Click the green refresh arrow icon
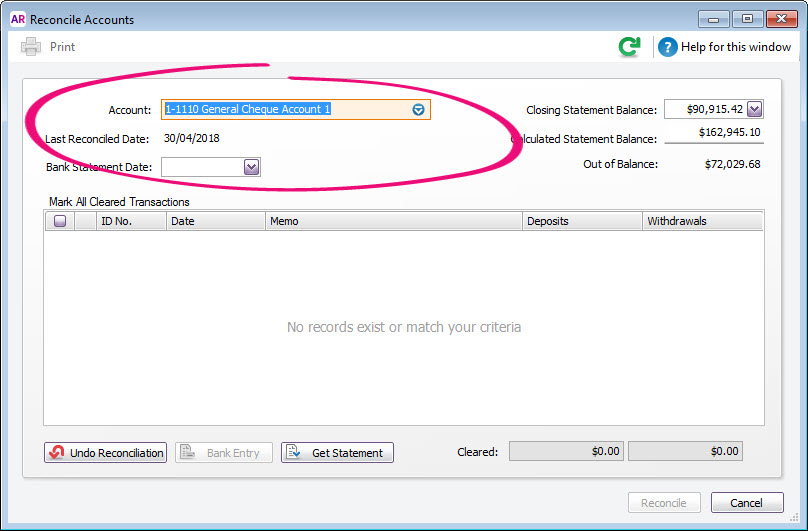 [x=629, y=47]
